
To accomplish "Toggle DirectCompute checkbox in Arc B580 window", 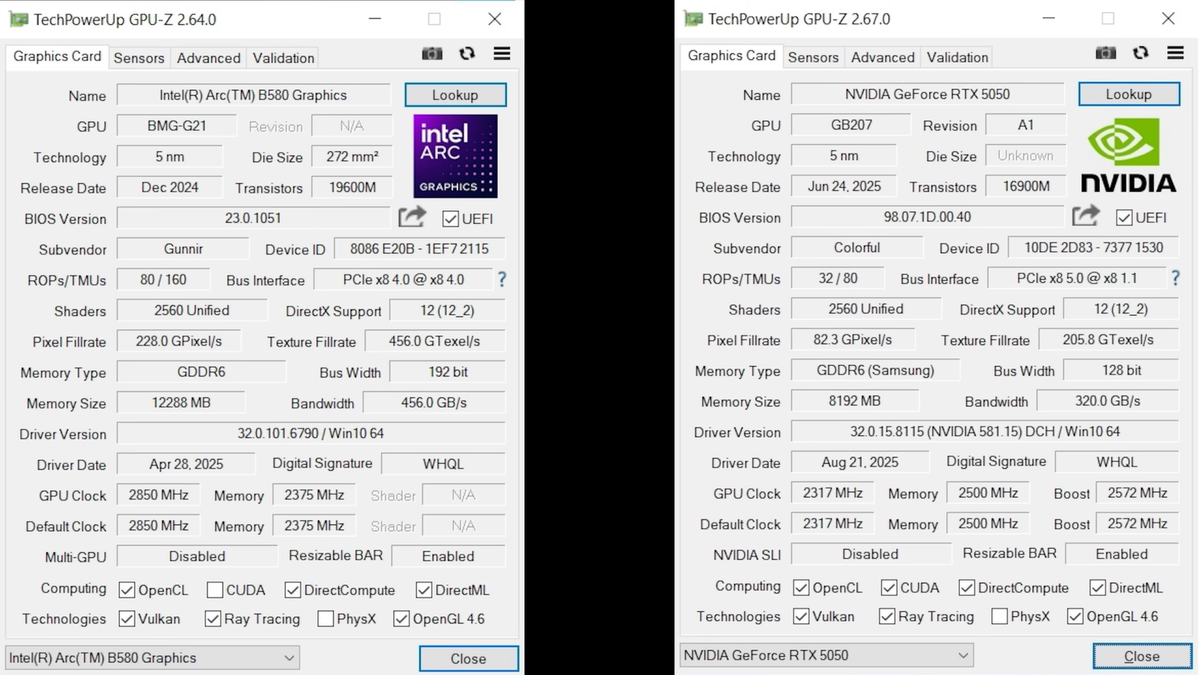I will [x=293, y=590].
